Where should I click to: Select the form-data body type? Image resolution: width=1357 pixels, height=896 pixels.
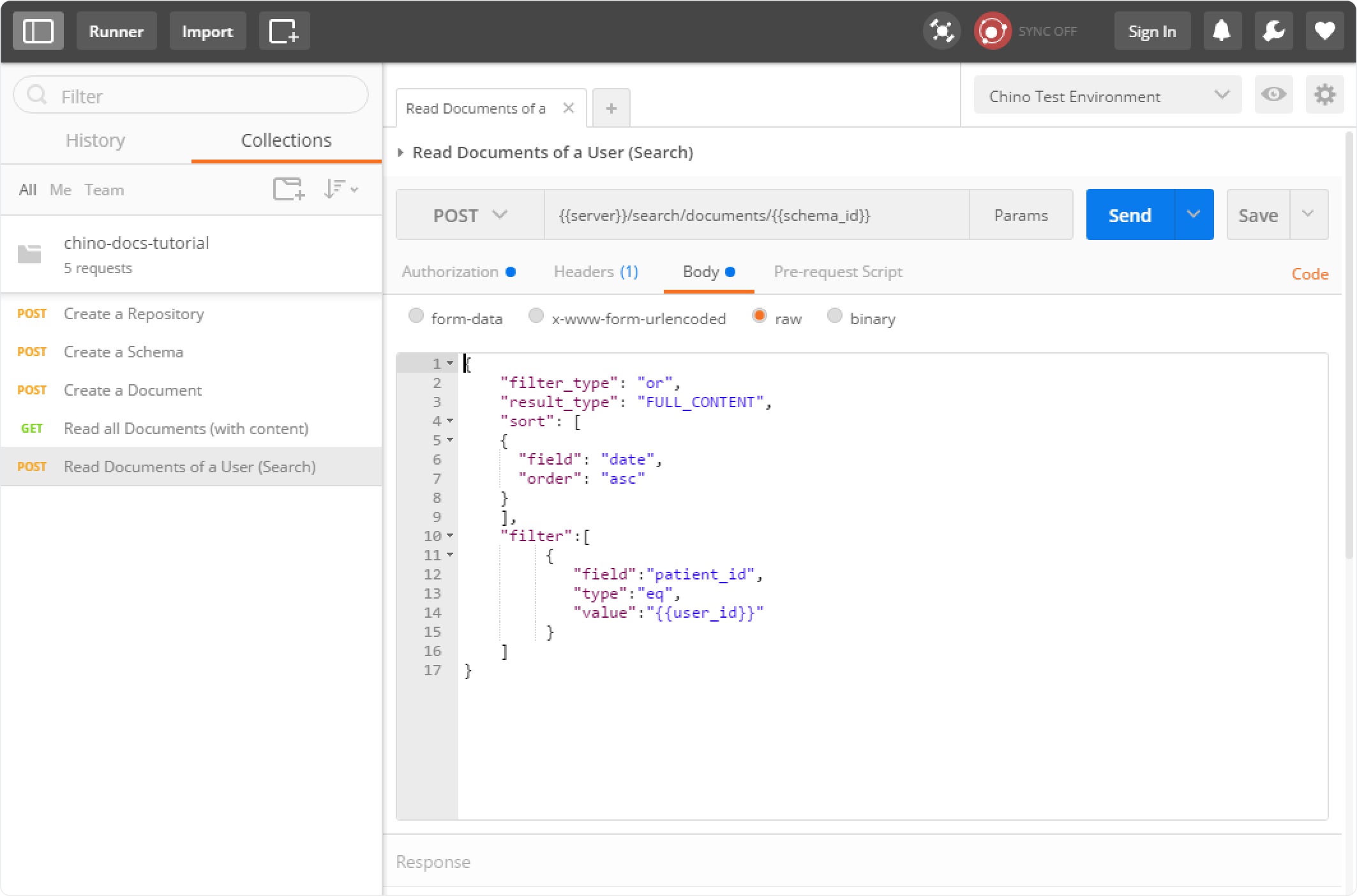[417, 315]
